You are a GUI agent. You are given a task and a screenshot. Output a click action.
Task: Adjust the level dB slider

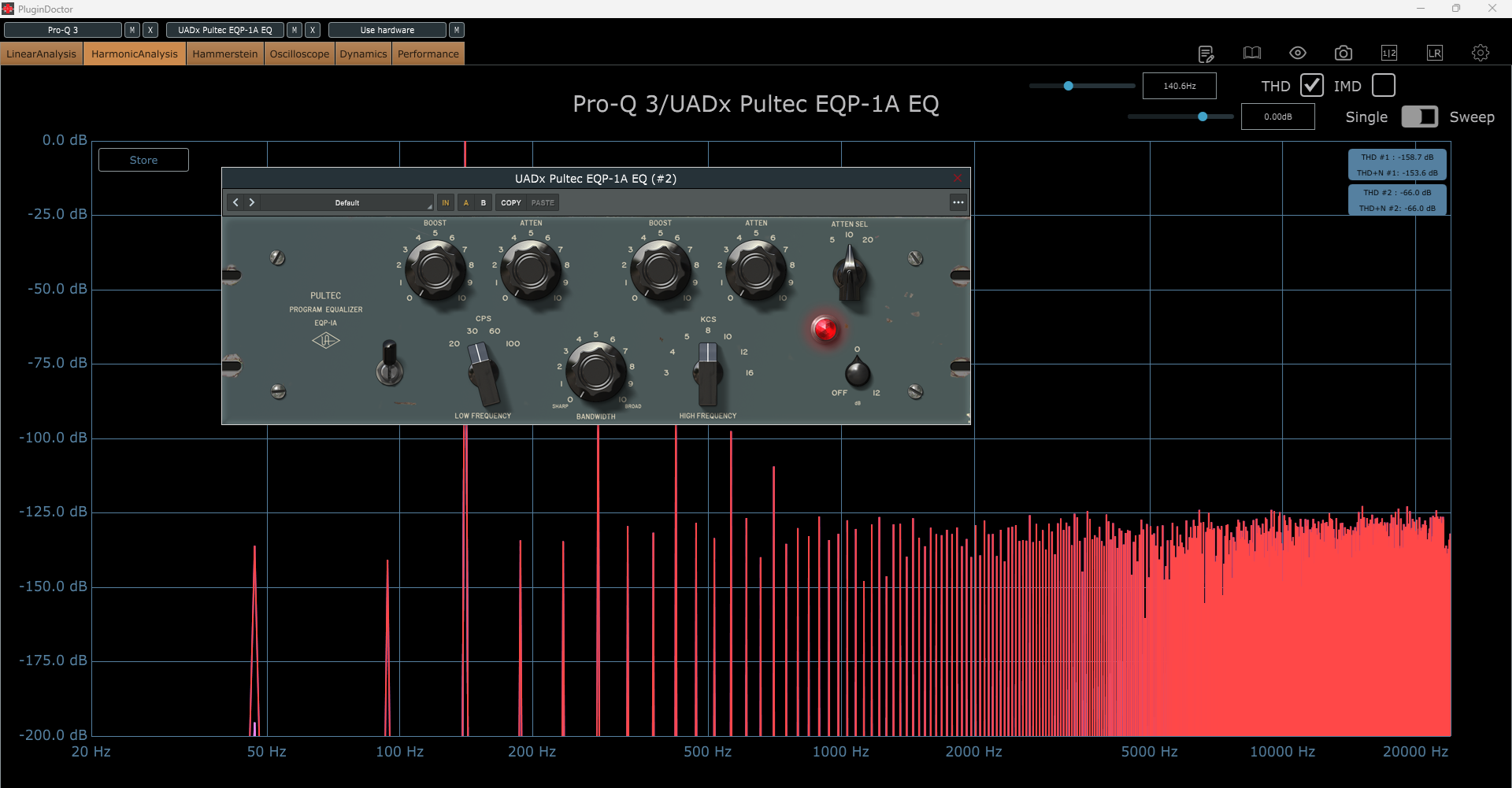click(x=1180, y=117)
